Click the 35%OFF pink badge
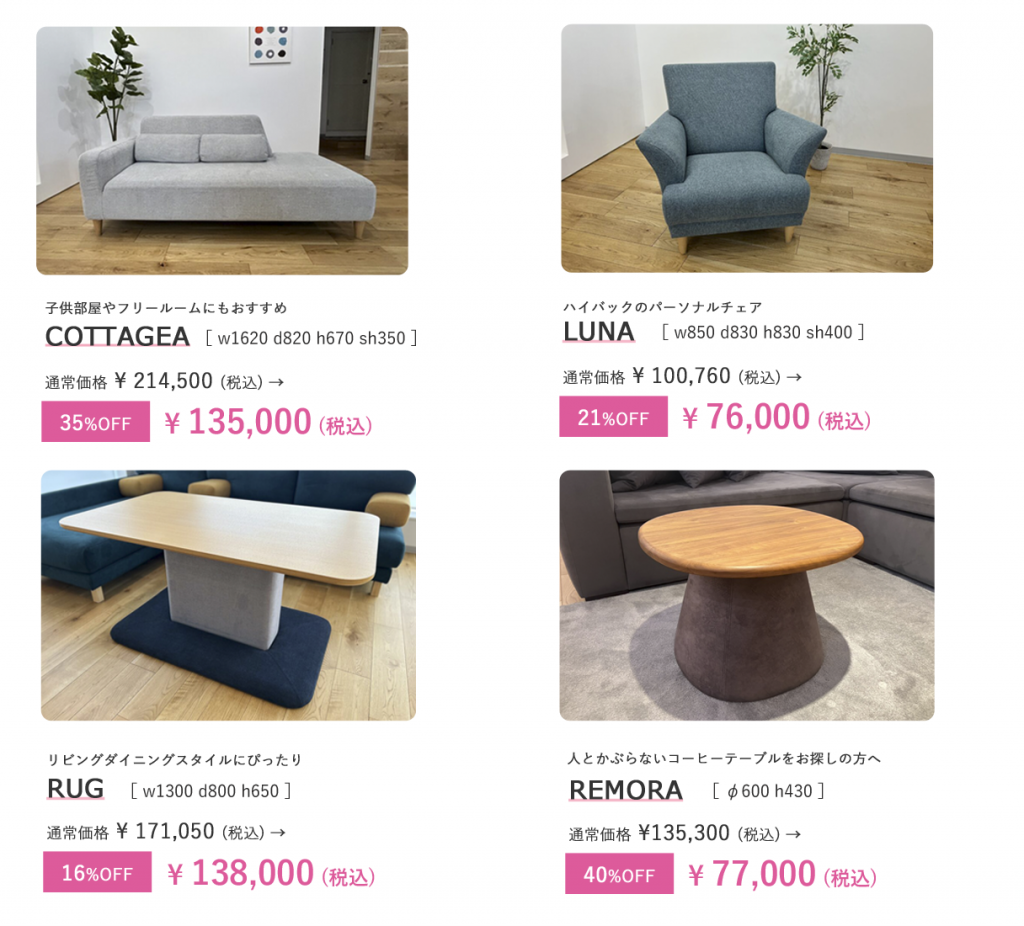Screen dimensions: 1024x926 point(95,422)
